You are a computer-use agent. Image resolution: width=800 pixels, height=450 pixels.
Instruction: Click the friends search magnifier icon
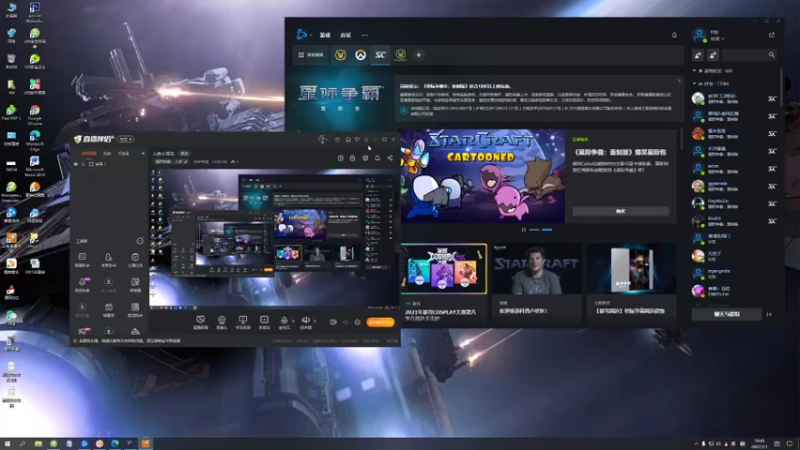(771, 55)
